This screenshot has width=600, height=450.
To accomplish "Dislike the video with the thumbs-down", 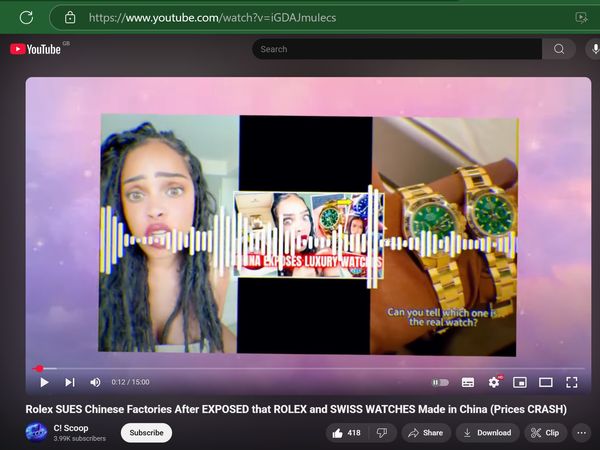I will (x=382, y=433).
